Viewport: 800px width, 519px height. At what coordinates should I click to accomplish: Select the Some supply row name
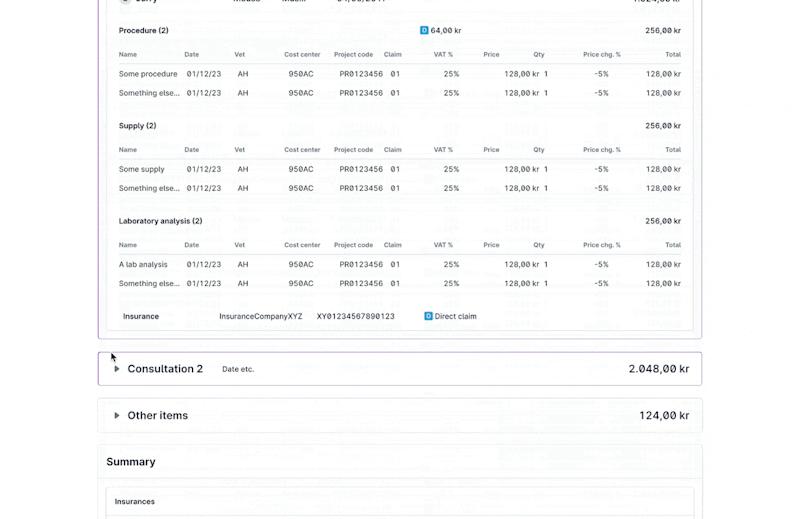(141, 169)
